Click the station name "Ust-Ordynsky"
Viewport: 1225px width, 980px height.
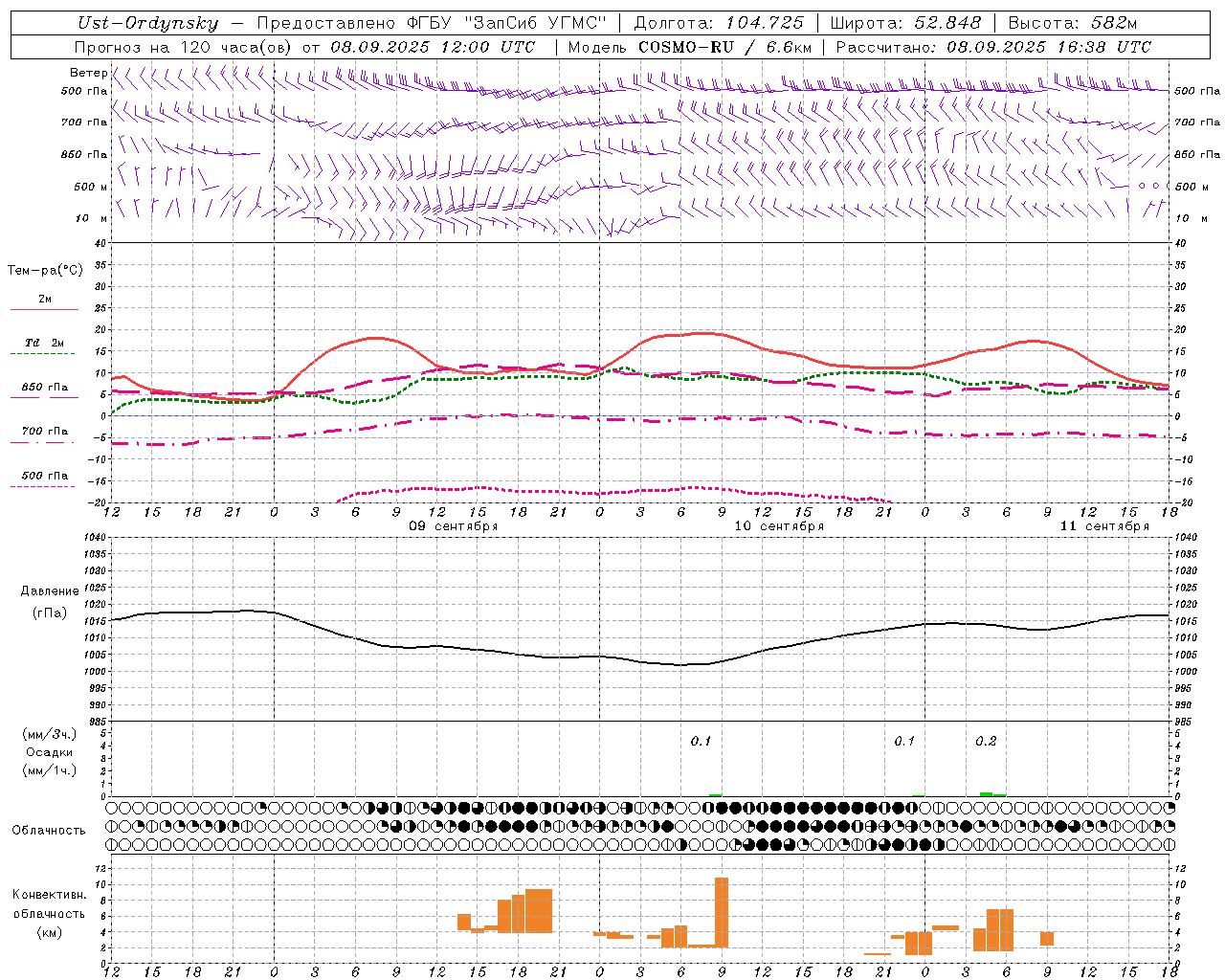pyautogui.click(x=147, y=23)
